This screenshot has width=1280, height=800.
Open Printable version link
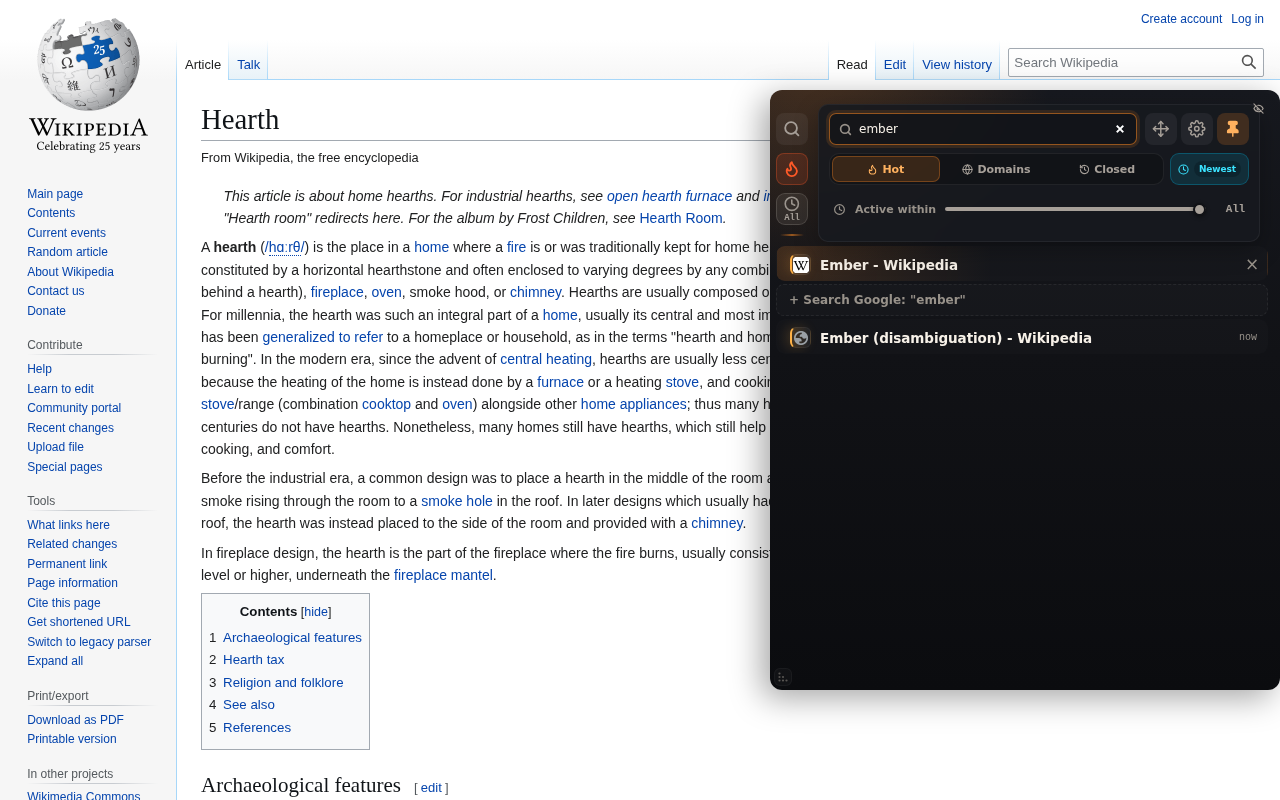pos(72,739)
